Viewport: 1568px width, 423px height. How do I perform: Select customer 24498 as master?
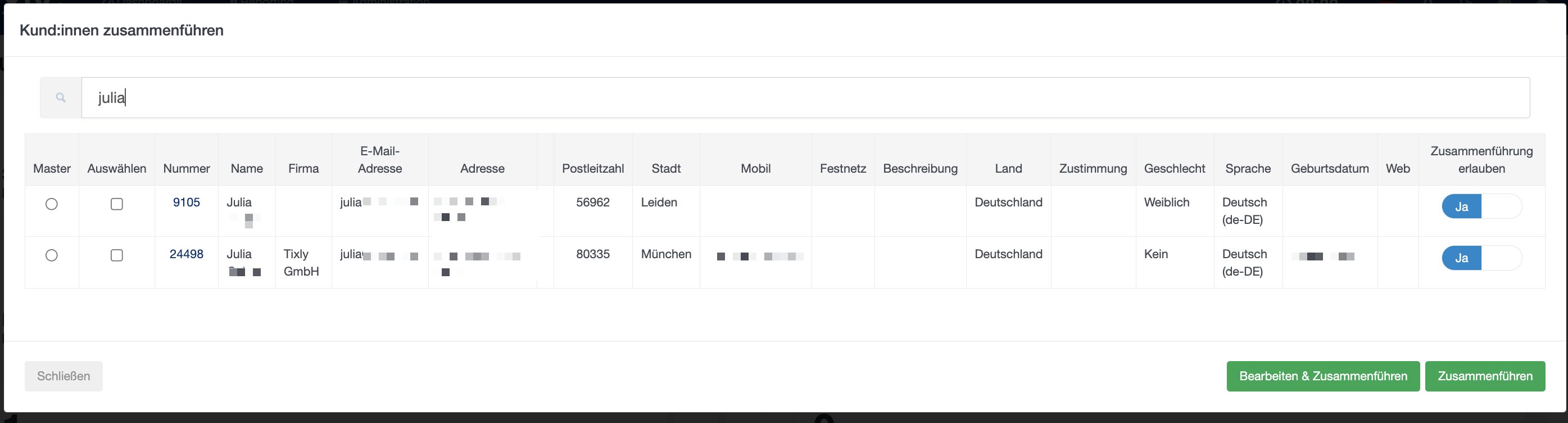[x=52, y=255]
